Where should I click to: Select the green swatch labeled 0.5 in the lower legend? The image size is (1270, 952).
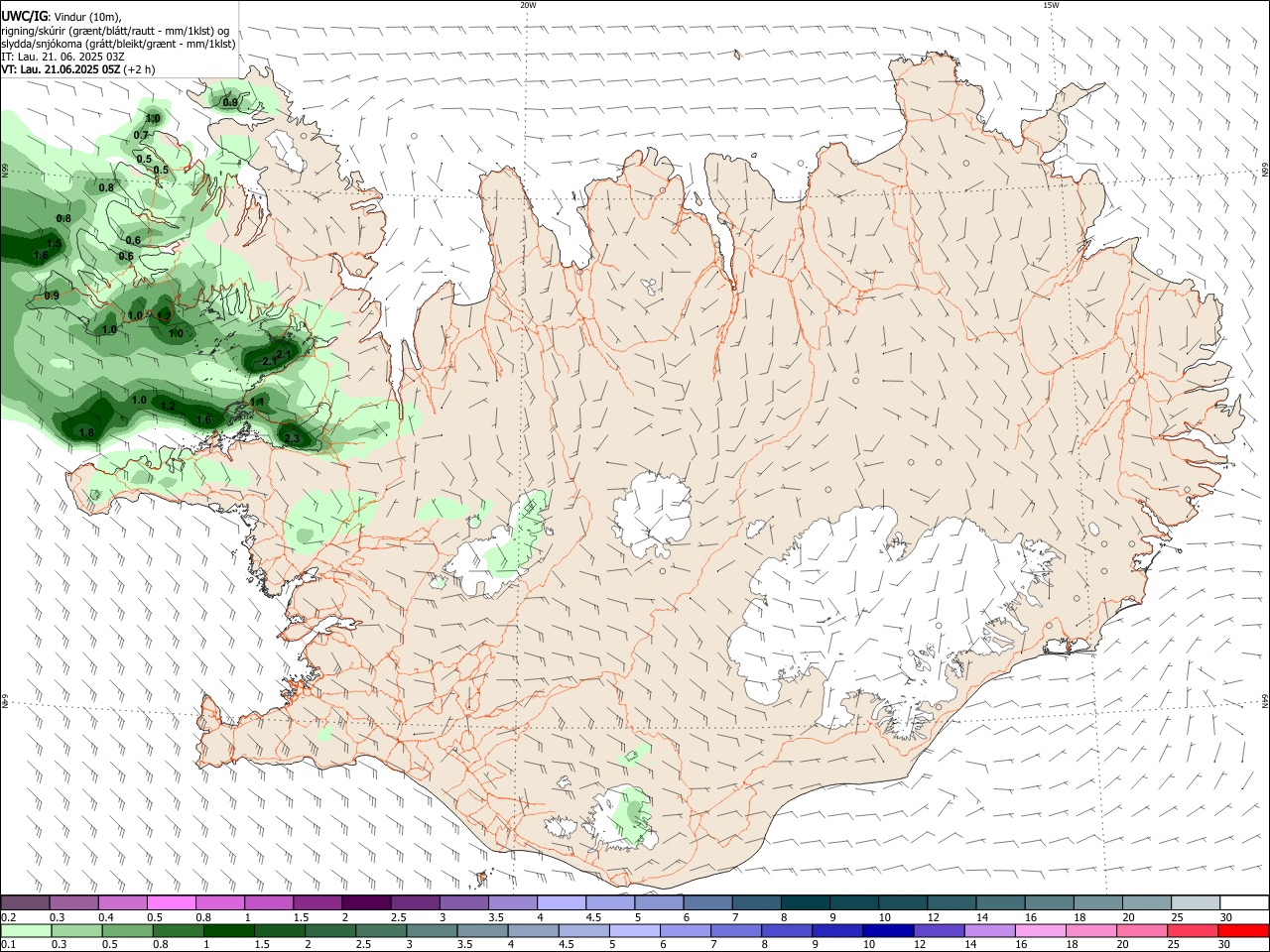coord(127,930)
